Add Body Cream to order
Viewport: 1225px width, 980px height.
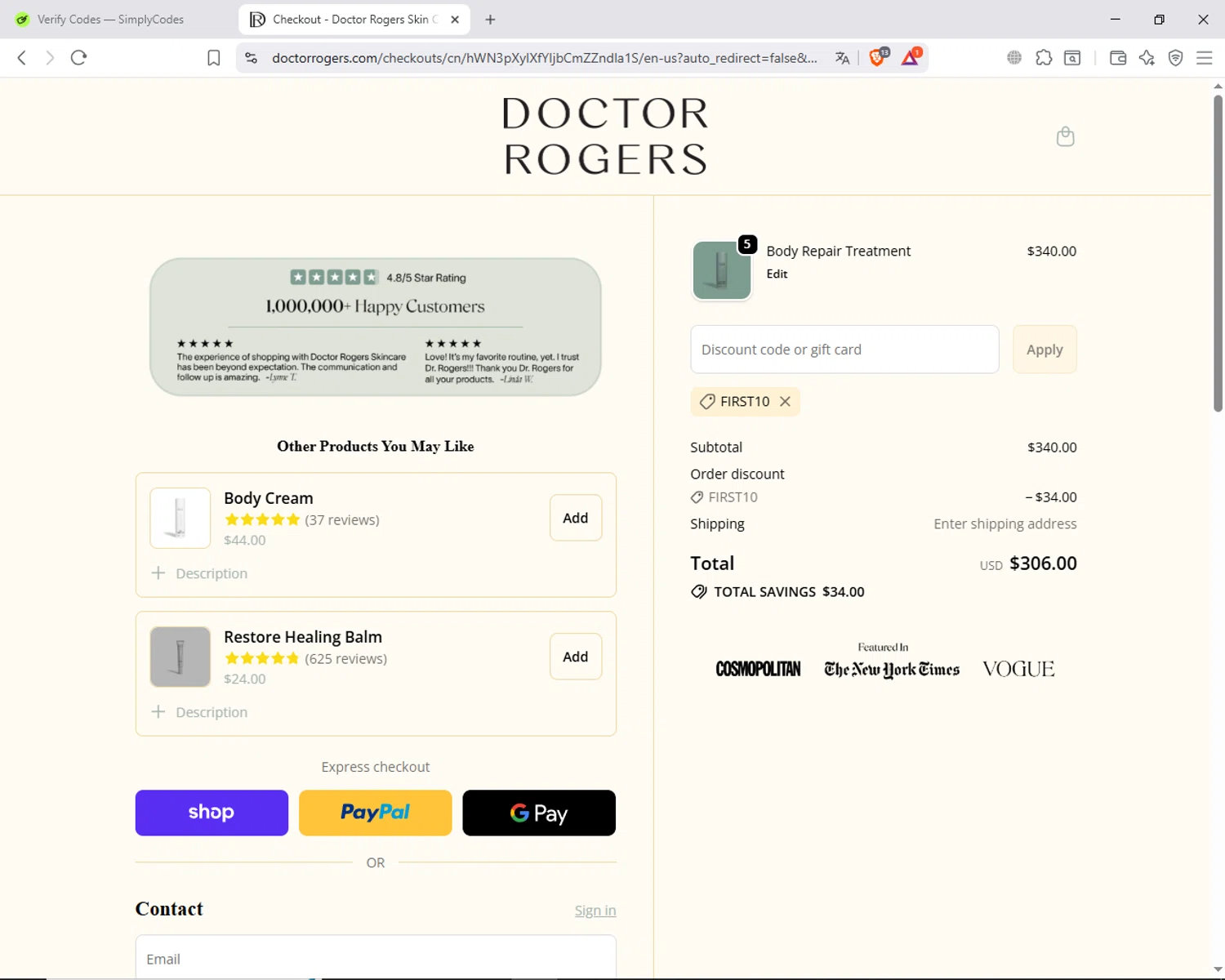(576, 518)
